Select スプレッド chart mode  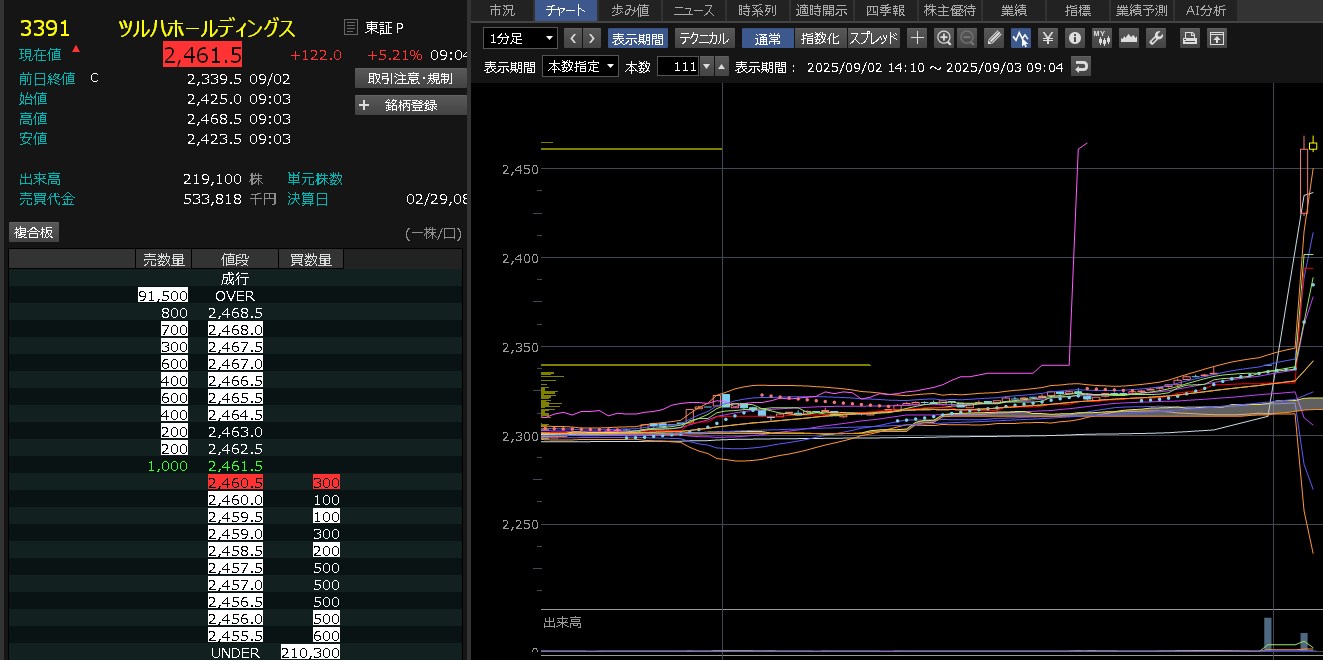point(874,38)
